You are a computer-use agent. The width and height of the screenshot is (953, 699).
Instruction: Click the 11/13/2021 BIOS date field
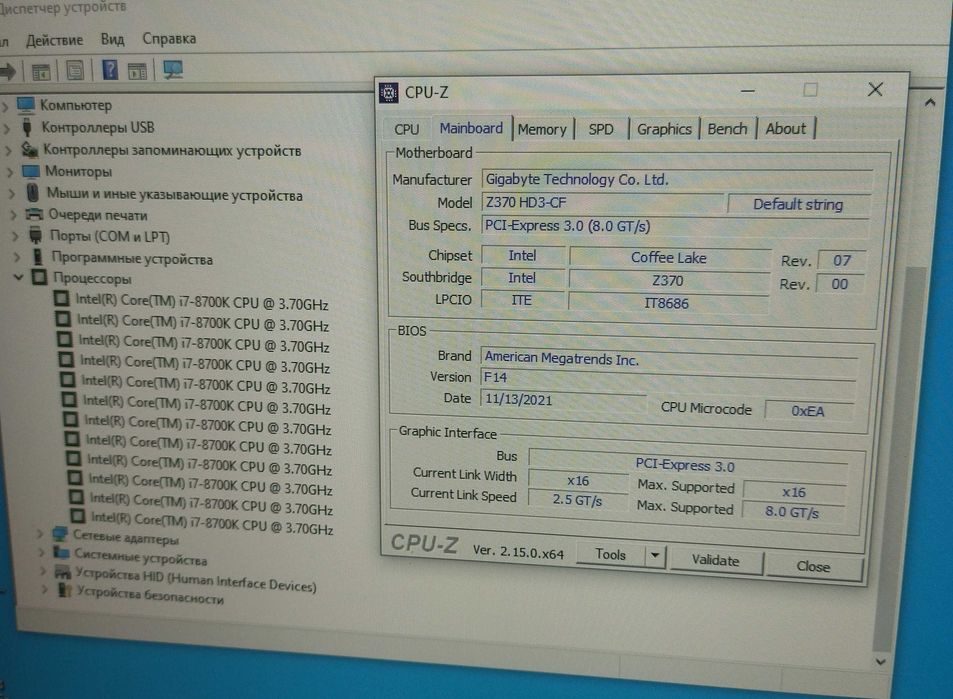563,399
